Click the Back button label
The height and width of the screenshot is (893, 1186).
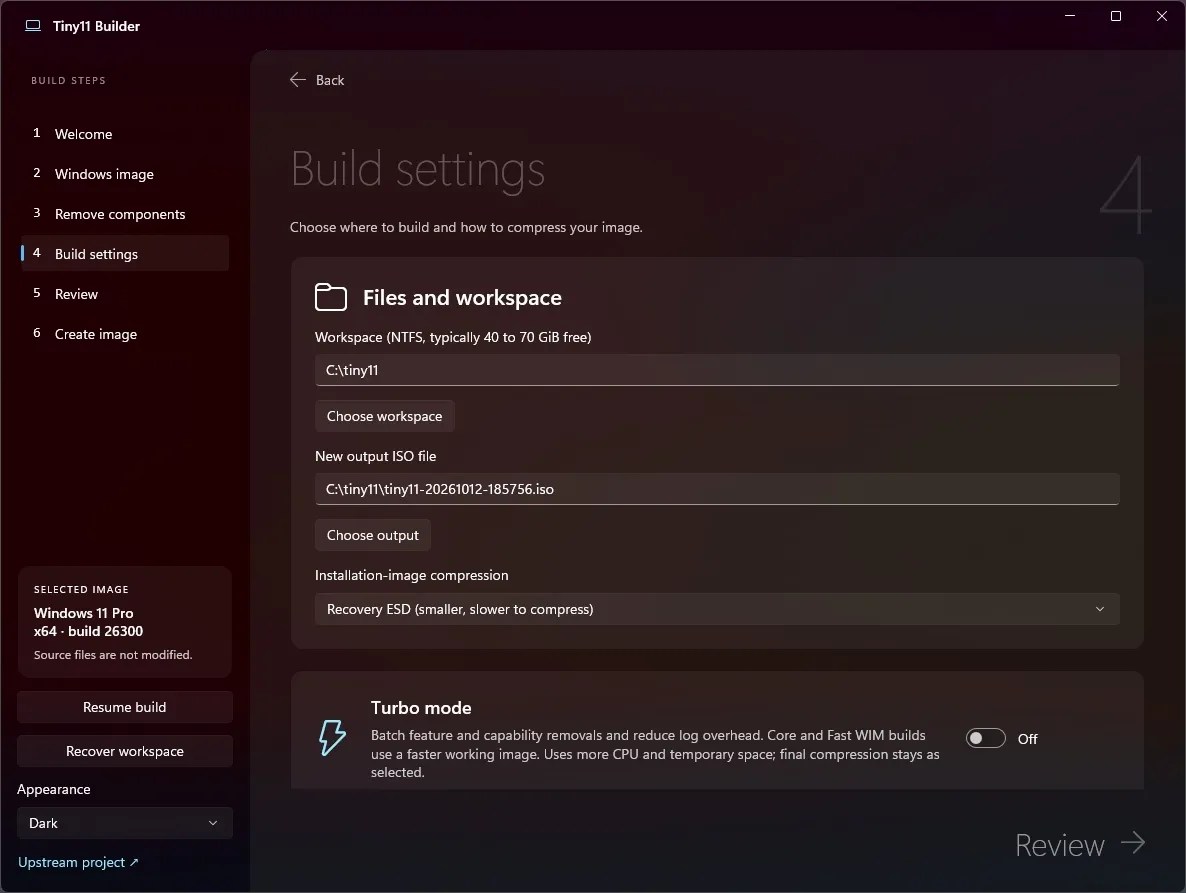tap(330, 80)
